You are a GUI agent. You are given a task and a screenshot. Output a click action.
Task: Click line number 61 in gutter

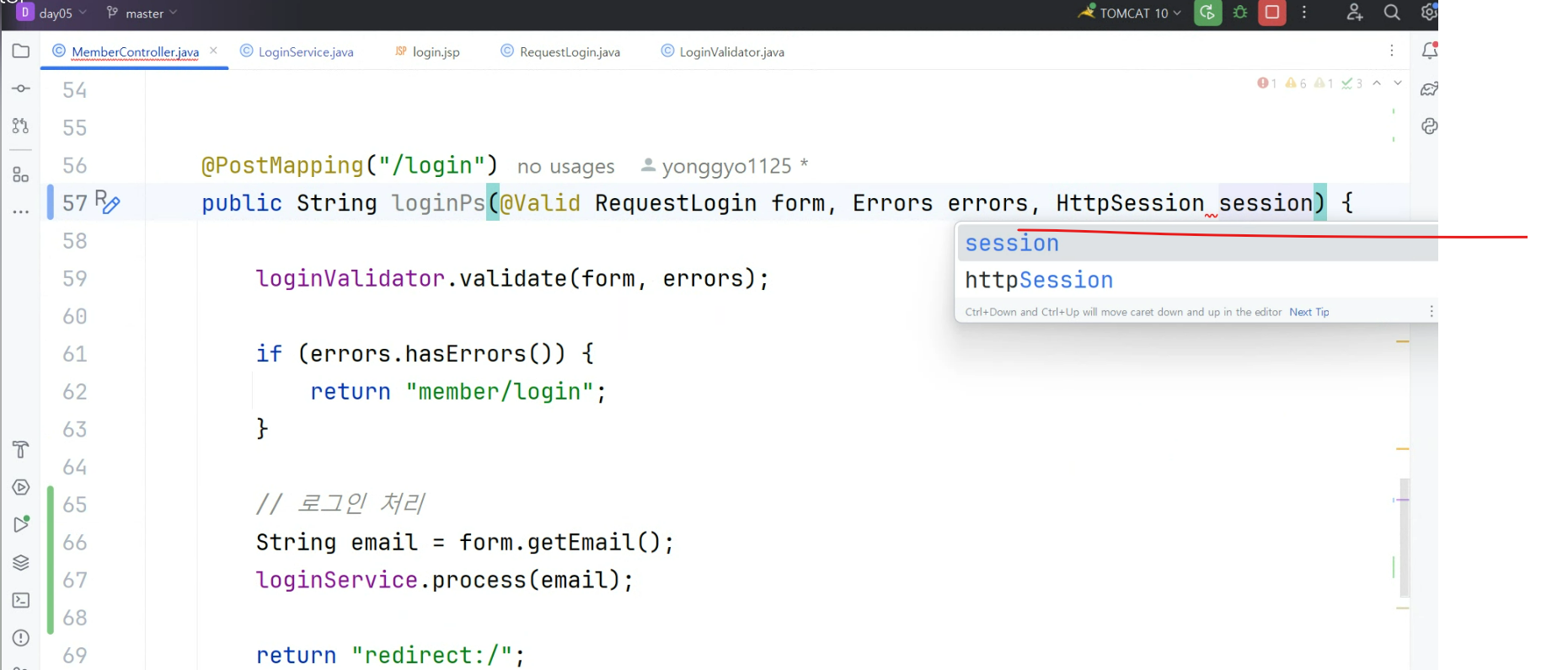75,354
